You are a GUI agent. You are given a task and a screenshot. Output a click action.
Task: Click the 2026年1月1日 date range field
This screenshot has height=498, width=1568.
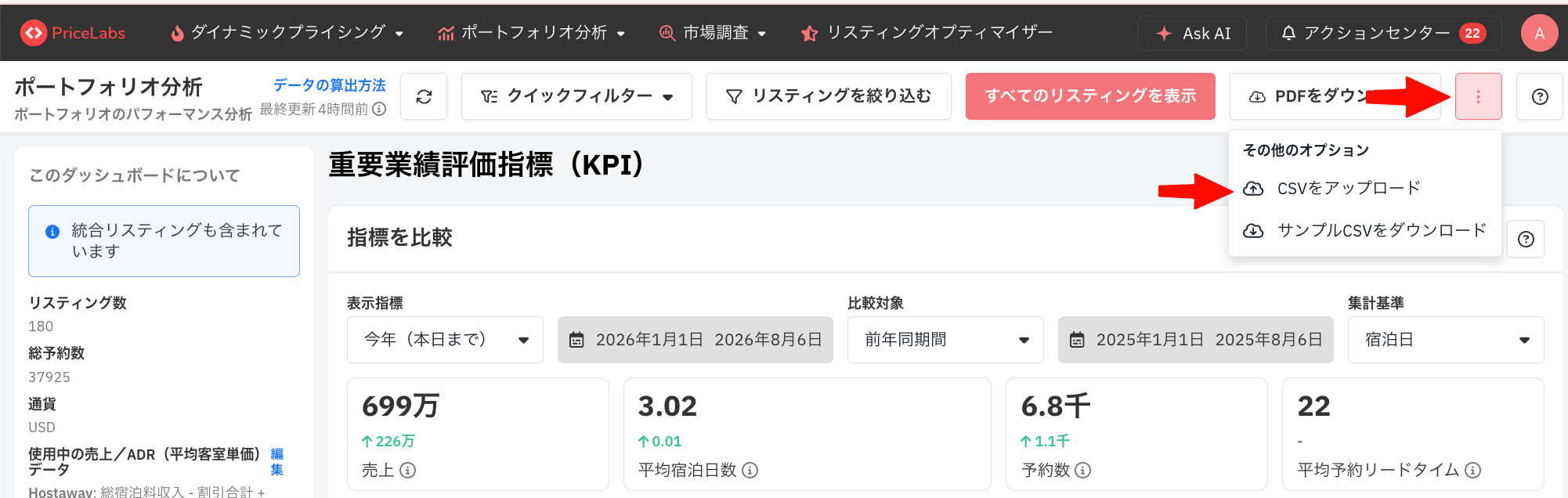[x=695, y=340]
